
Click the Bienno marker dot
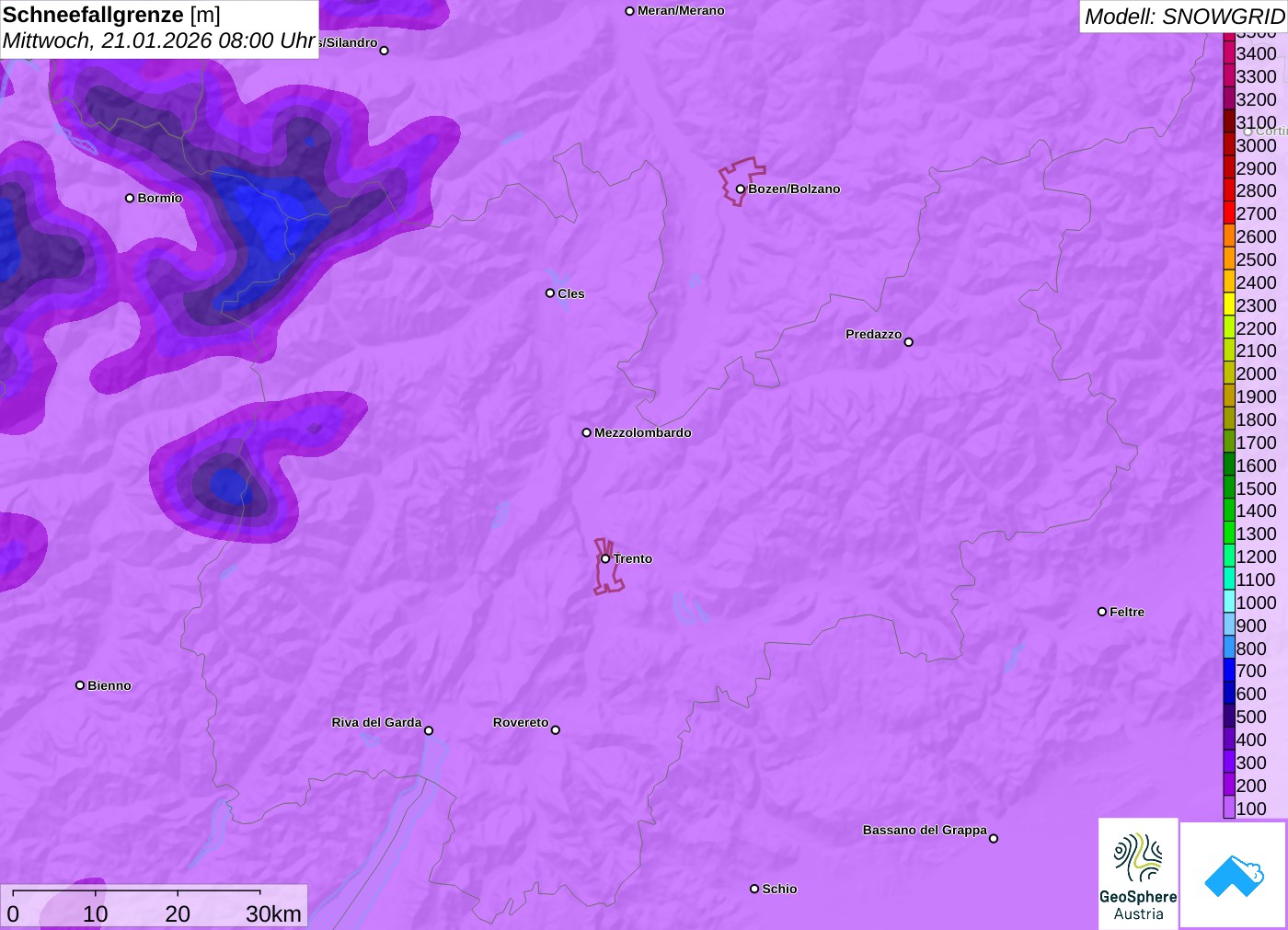(80, 685)
